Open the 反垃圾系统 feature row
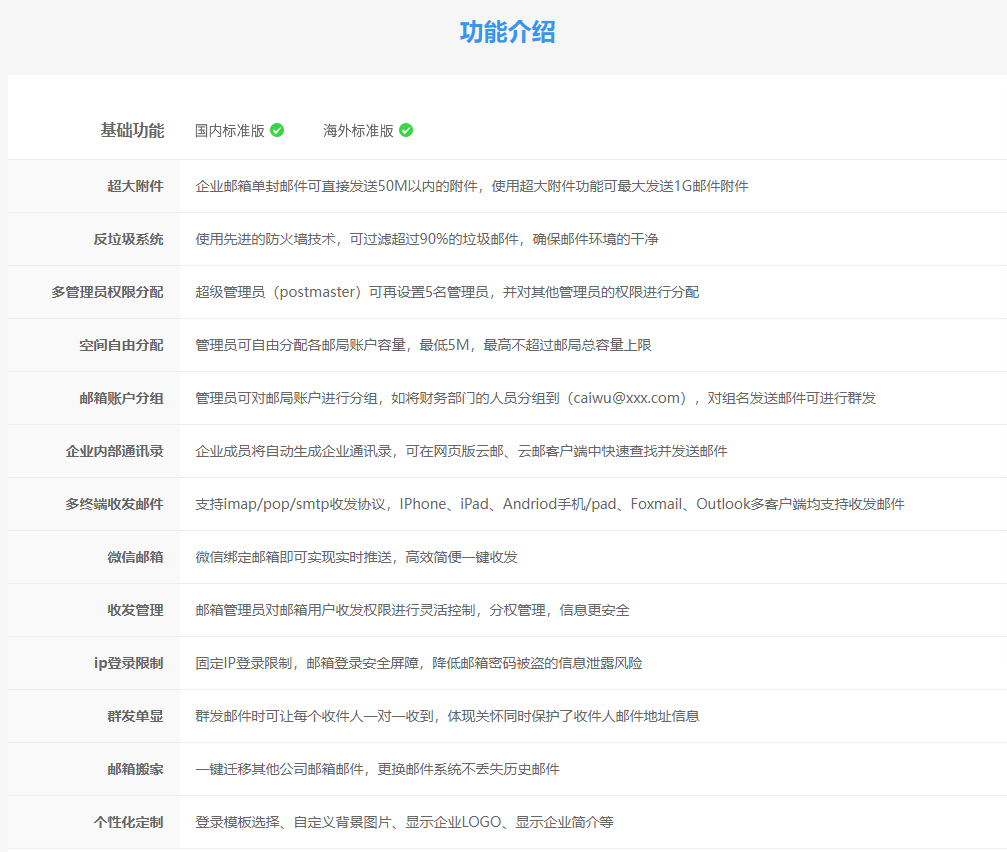 pyautogui.click(x=131, y=239)
